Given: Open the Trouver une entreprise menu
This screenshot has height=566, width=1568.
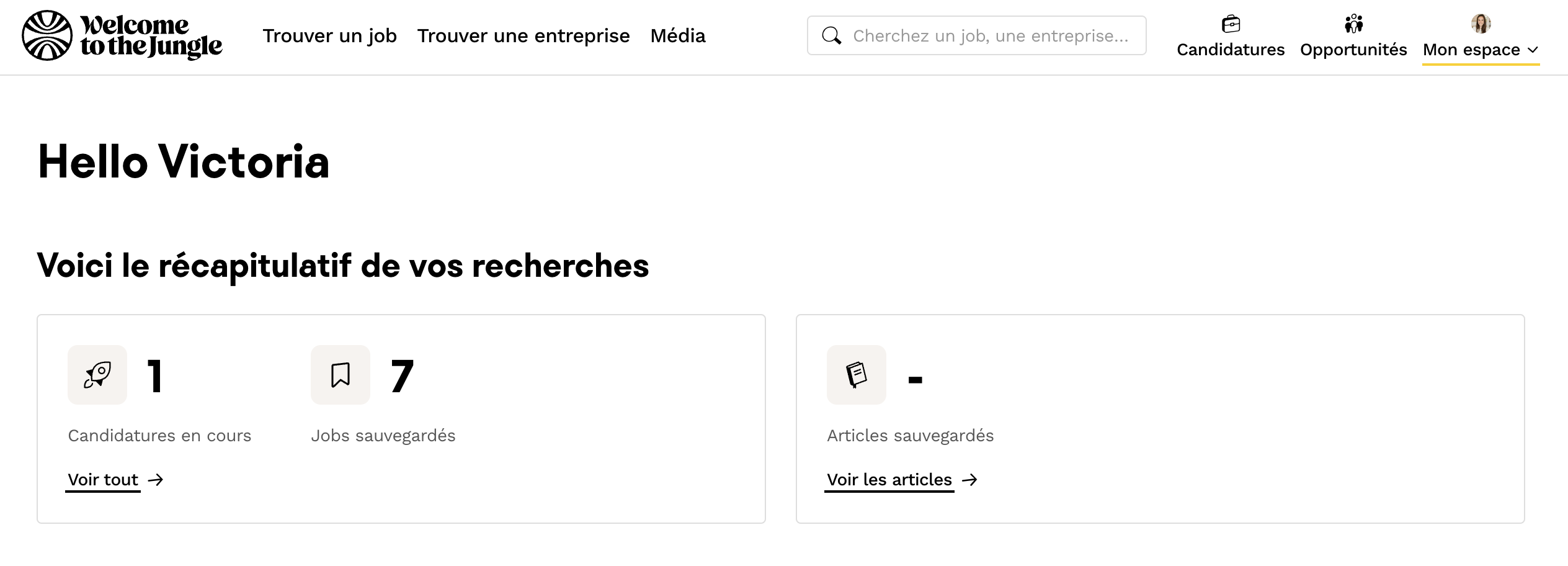Looking at the screenshot, I should (523, 36).
